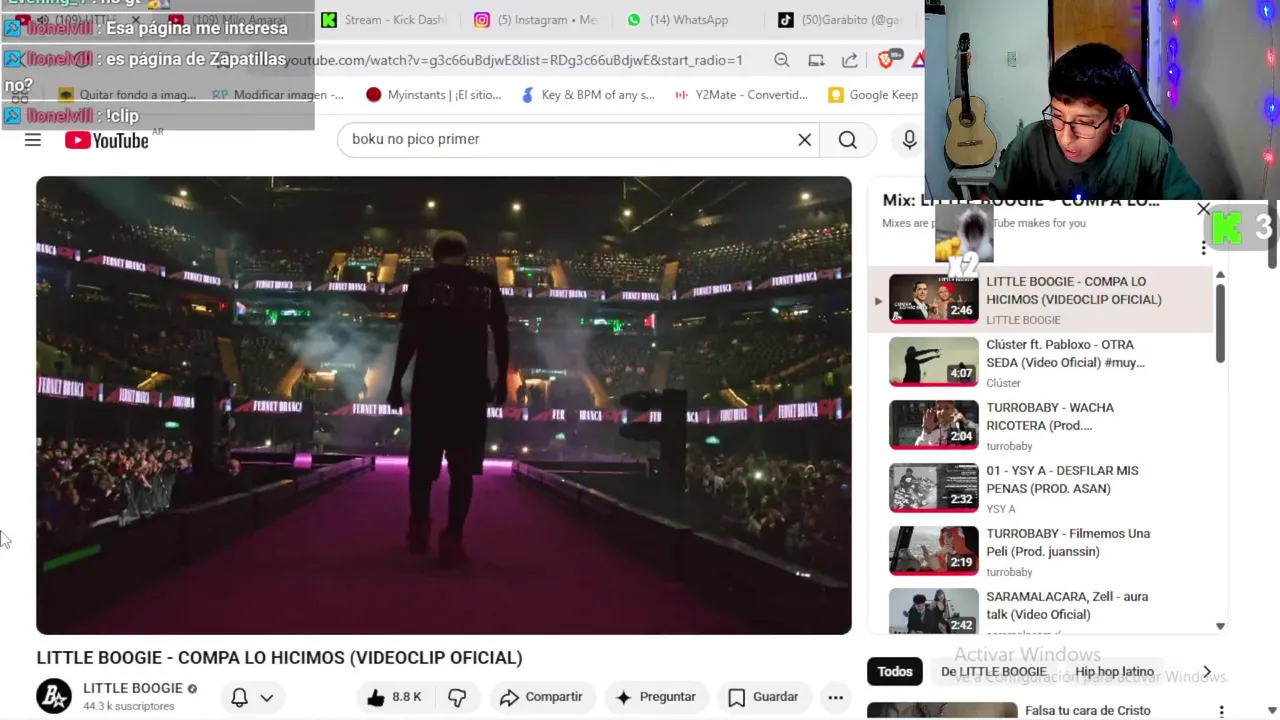Dislike the video with thumbs down
The width and height of the screenshot is (1280, 720).
[457, 697]
